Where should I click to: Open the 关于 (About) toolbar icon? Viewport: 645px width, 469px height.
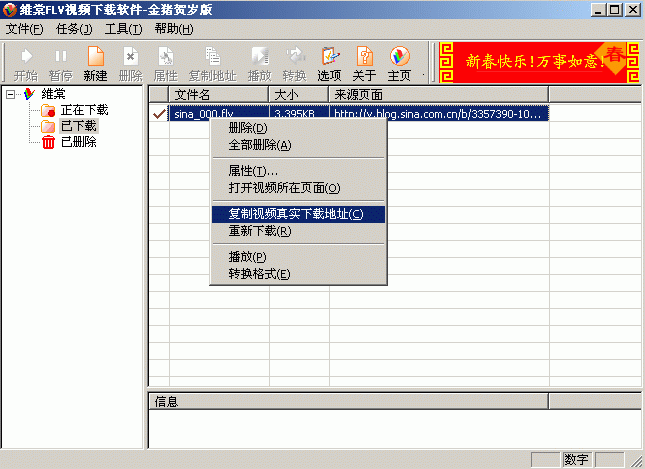point(364,63)
